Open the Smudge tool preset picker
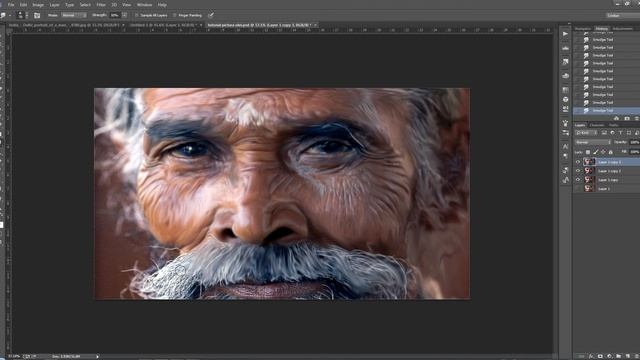This screenshot has width=640, height=360. tap(4, 16)
